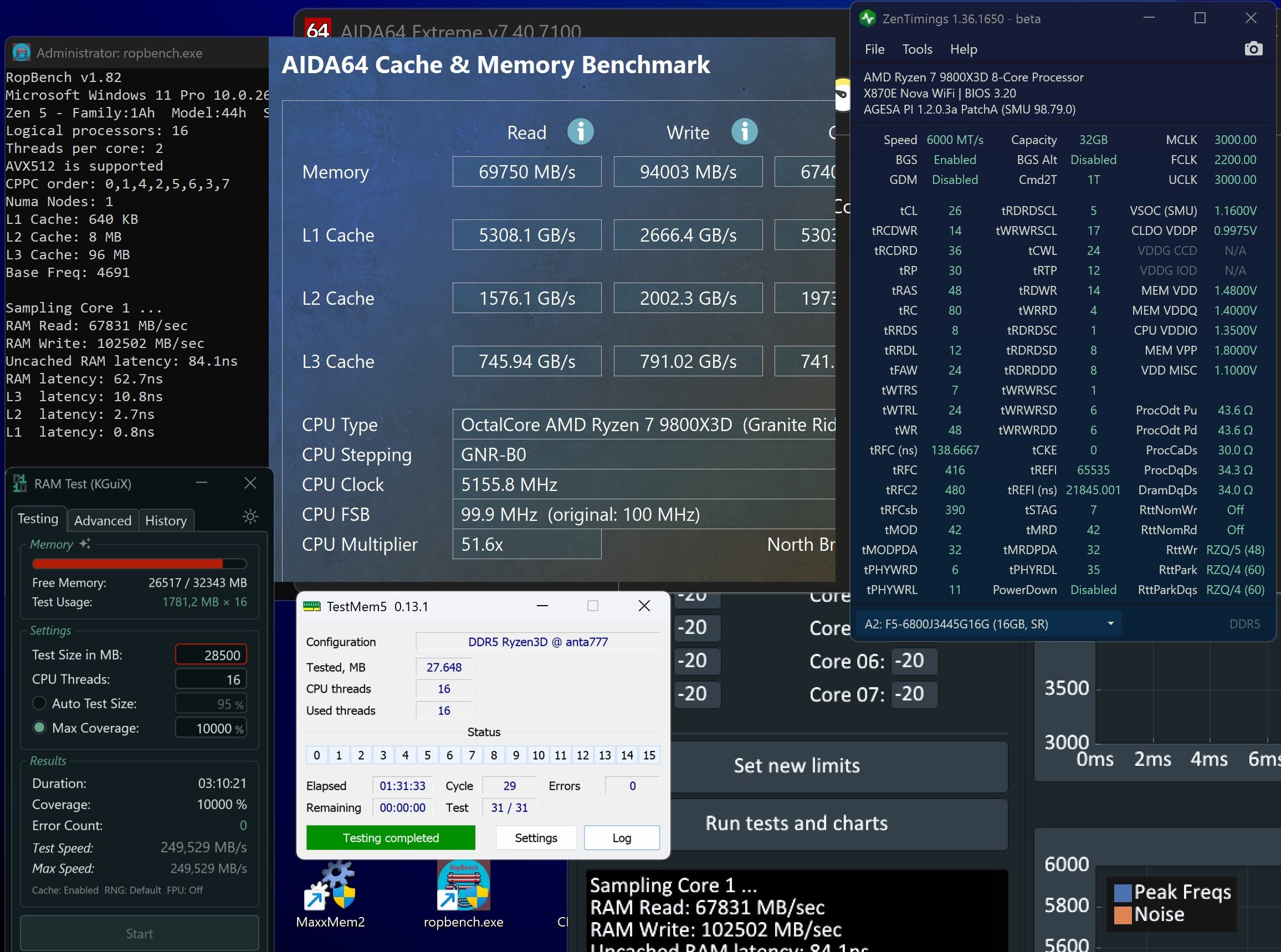1281x952 pixels.
Task: Click the blue Peak Freqs legend swatch
Action: [x=1123, y=893]
